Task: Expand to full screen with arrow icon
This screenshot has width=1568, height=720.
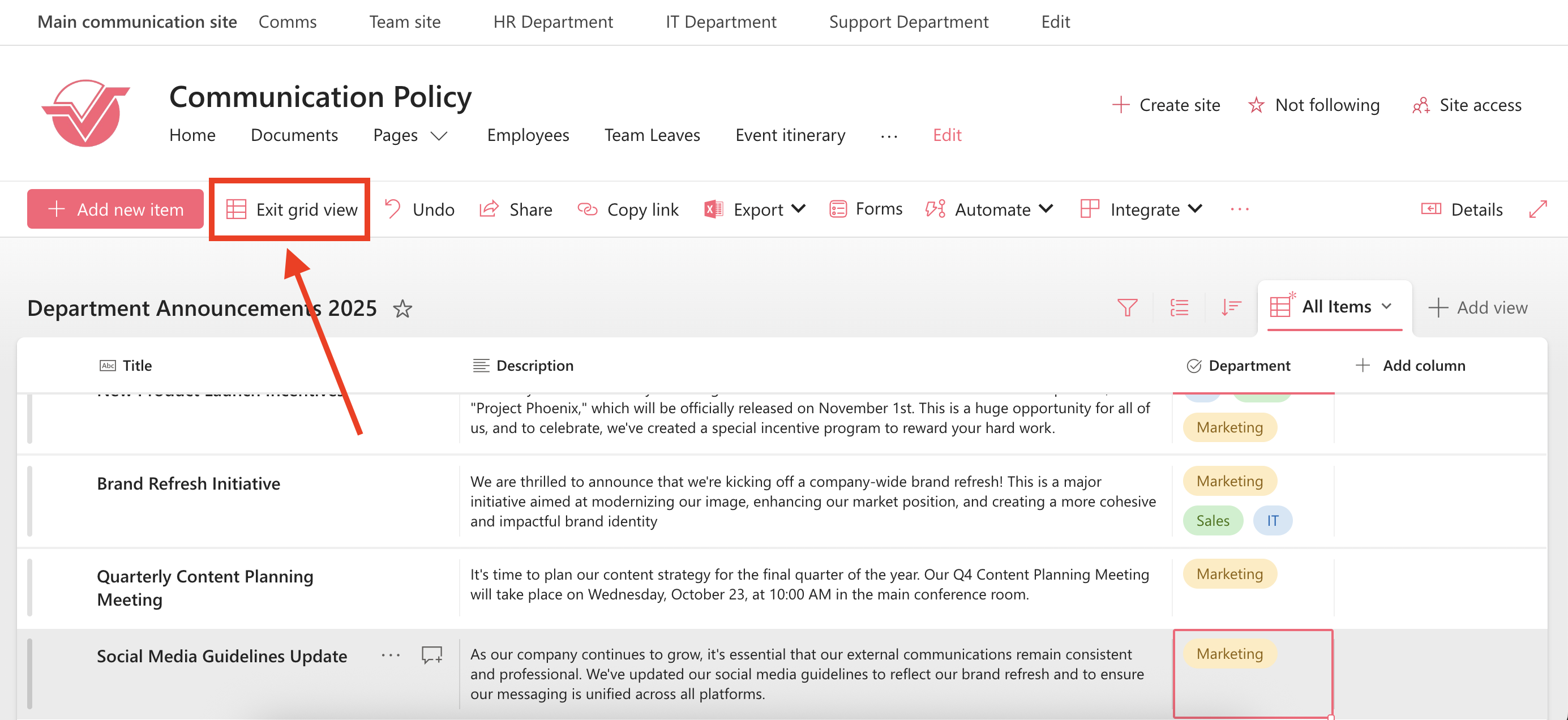Action: [x=1537, y=209]
